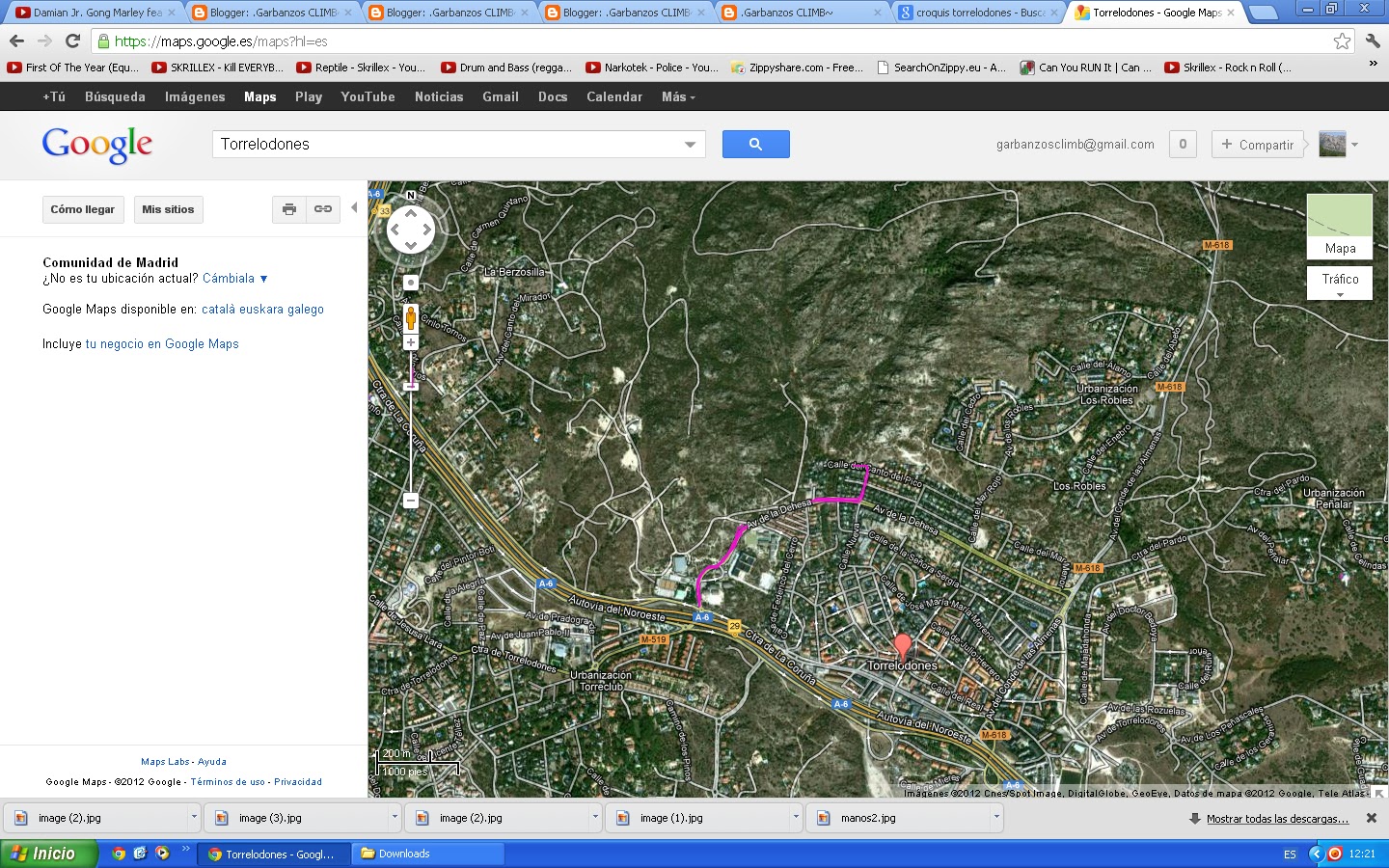This screenshot has height=868, width=1389.
Task: Switch to Mapa view thumbnail
Action: (x=1340, y=227)
